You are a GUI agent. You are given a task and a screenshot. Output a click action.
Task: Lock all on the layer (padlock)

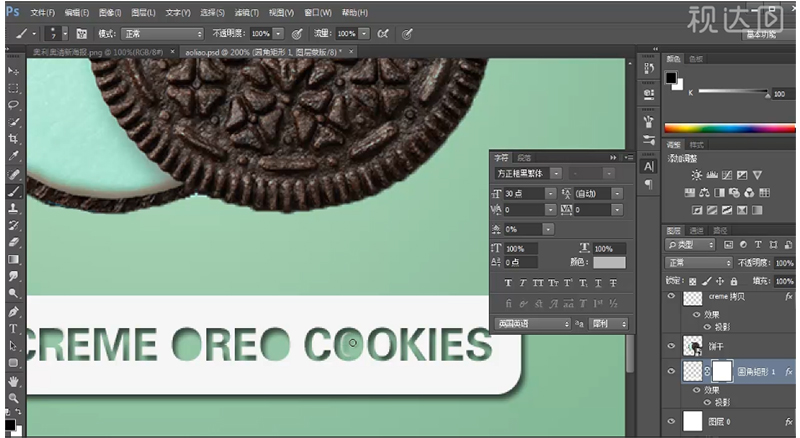pos(734,281)
